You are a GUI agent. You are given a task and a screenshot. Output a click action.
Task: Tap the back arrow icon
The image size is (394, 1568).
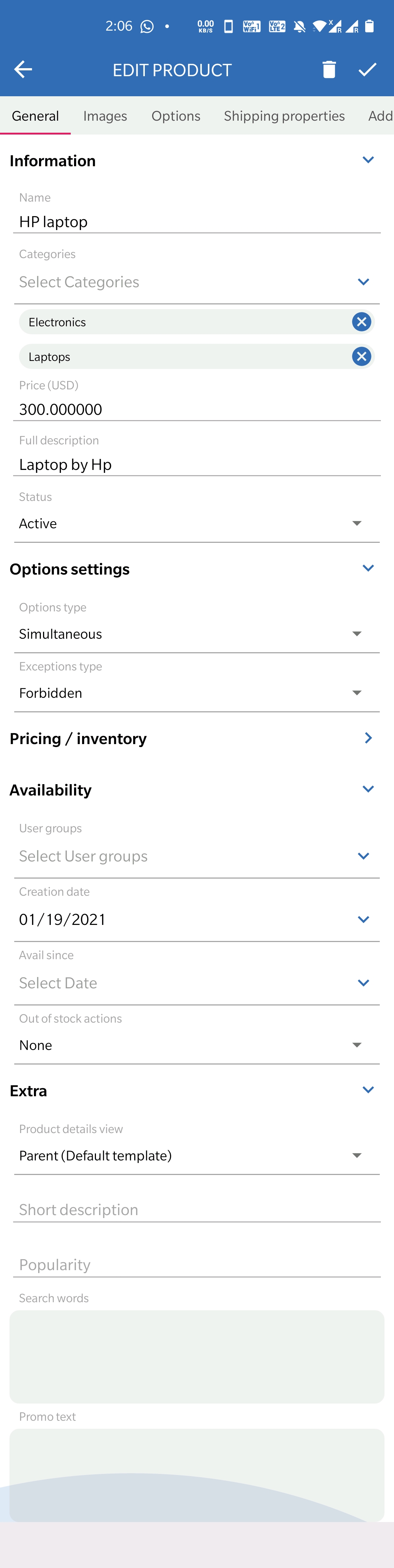tap(23, 69)
